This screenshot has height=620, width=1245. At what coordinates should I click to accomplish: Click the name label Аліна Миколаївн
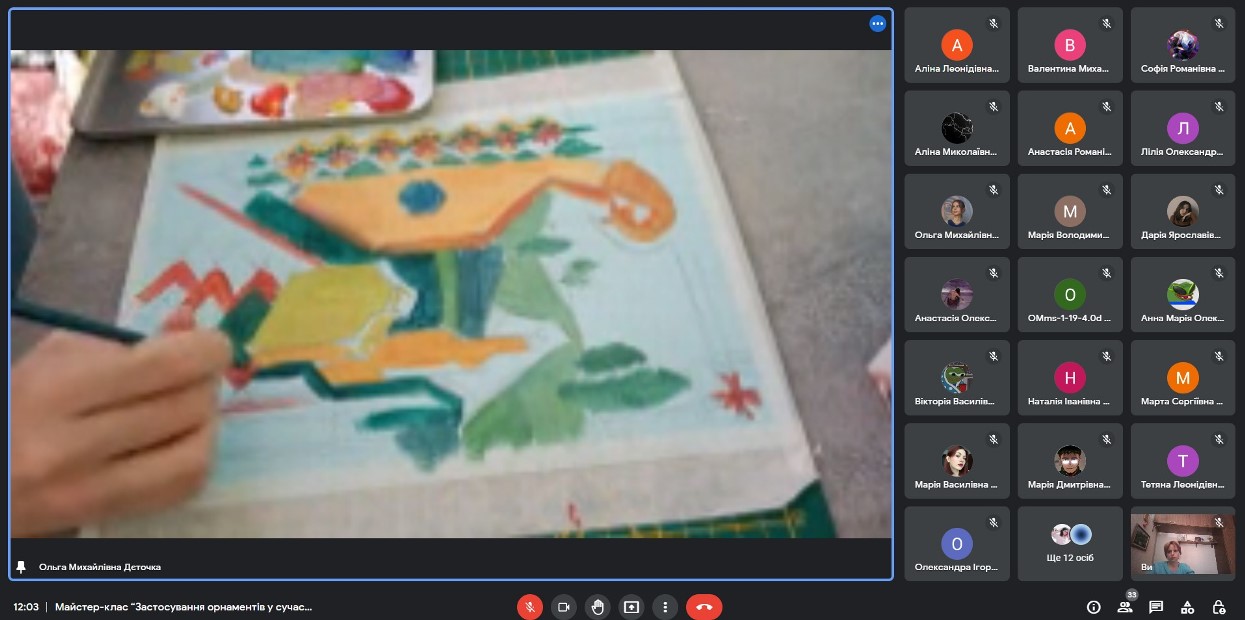957,152
